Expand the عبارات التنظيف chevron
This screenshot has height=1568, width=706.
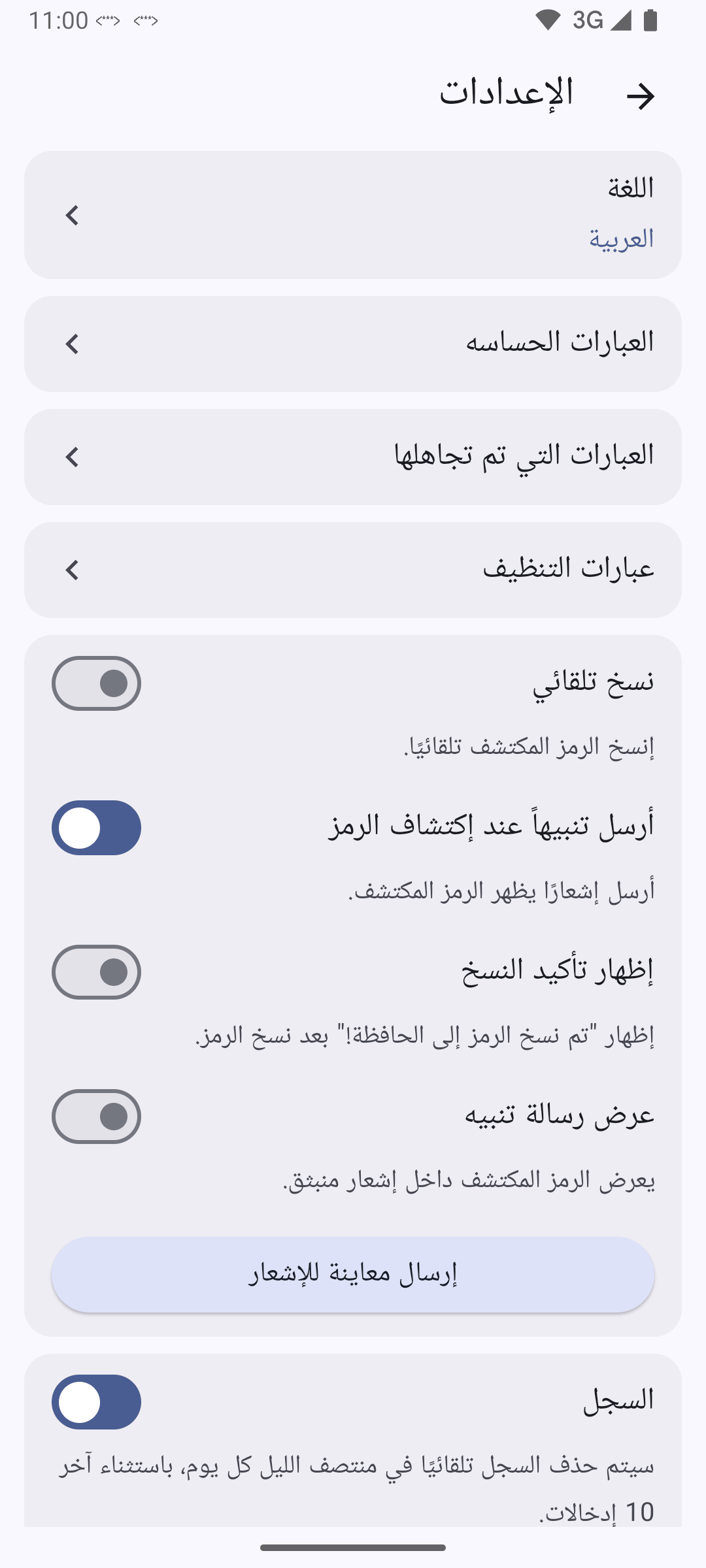[x=72, y=570]
